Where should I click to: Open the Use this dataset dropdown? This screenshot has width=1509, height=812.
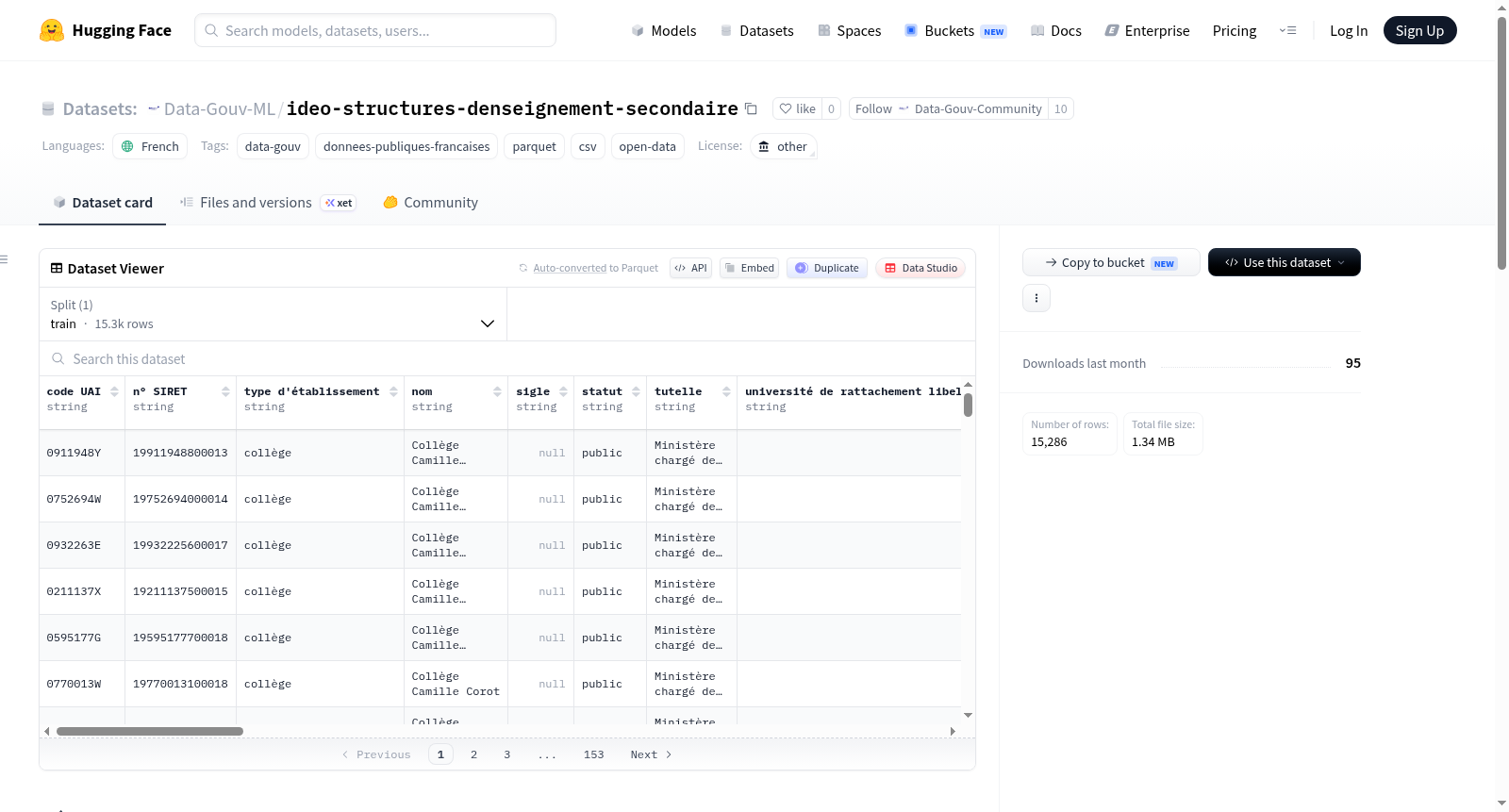coord(1285,262)
